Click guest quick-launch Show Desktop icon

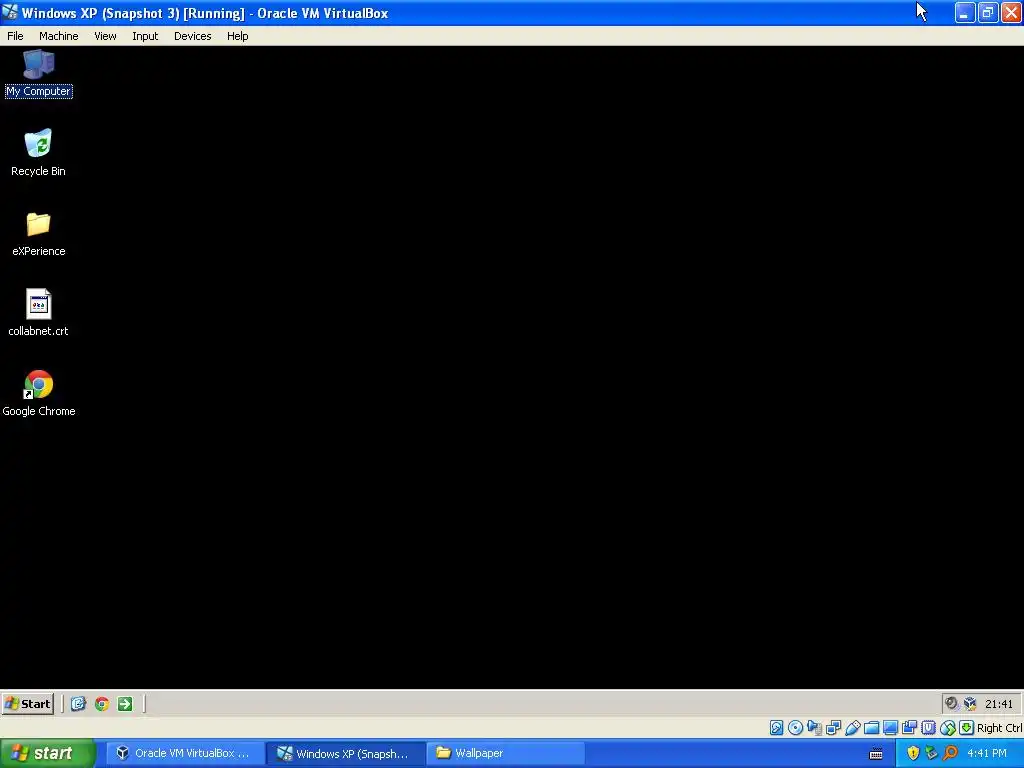click(78, 703)
